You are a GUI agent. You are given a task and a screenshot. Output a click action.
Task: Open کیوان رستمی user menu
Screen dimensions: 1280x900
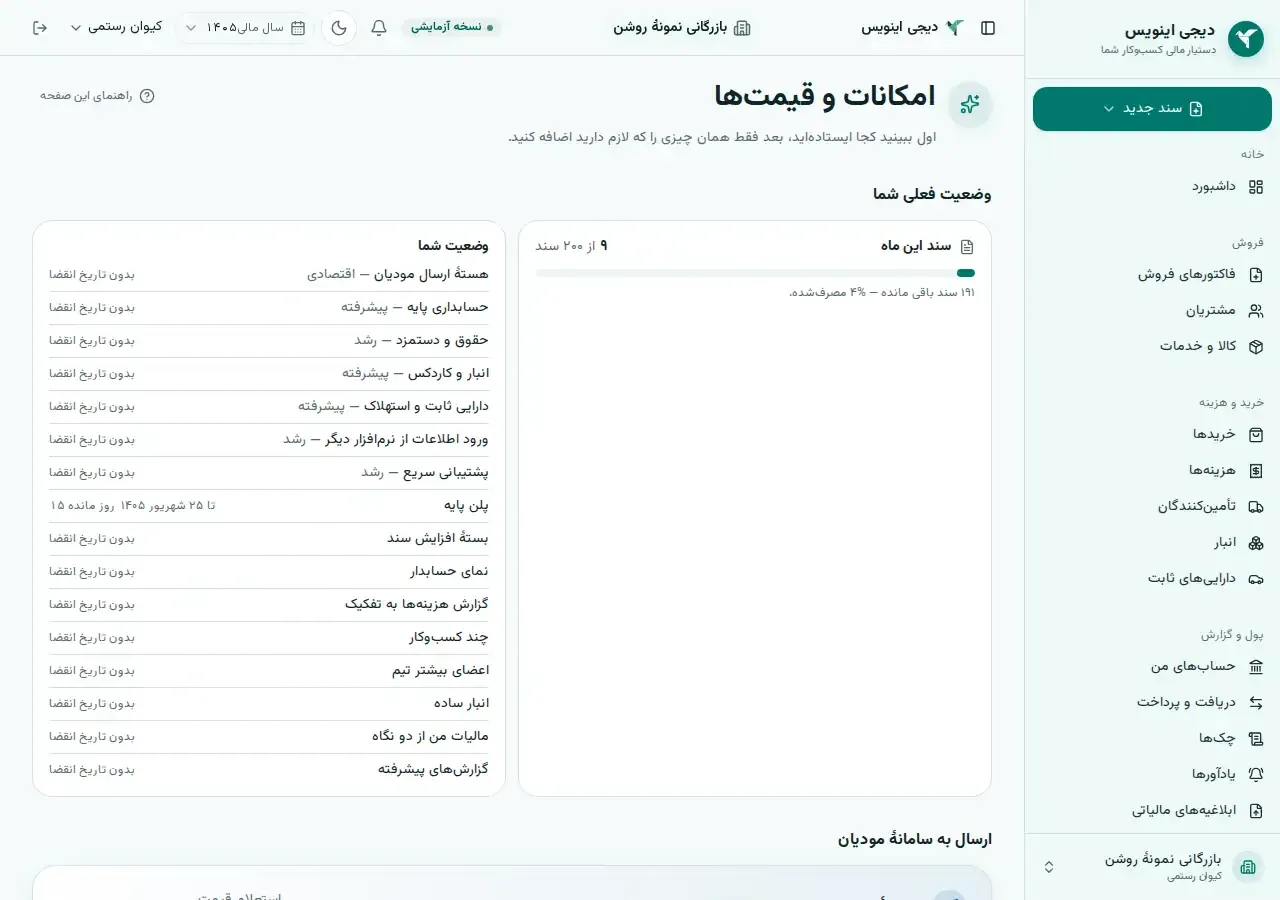(x=116, y=27)
